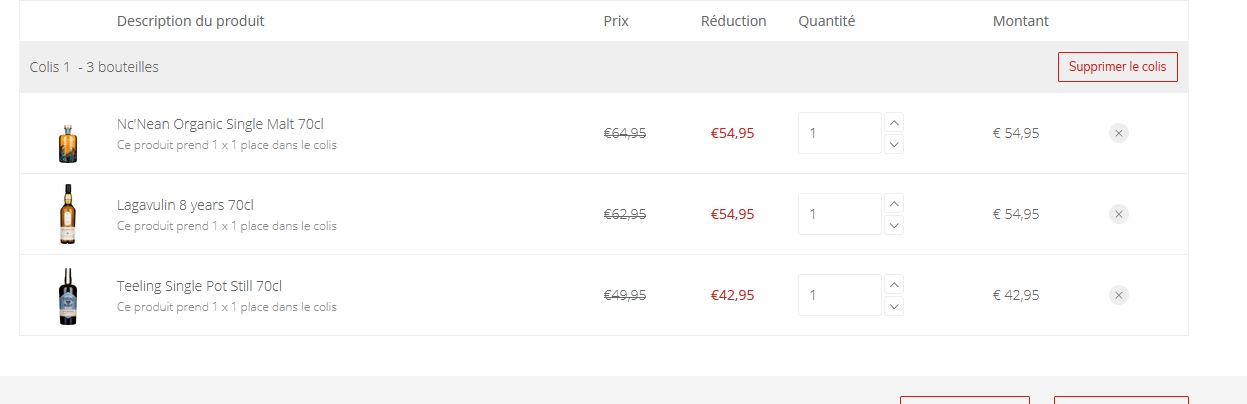Remove Nc'Nean Organic Single Malt from cart

tap(1119, 133)
